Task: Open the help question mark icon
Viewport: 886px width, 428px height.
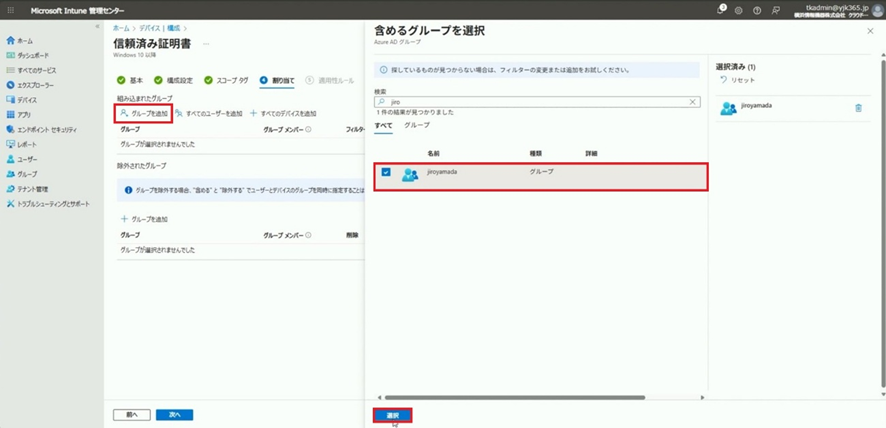Action: point(757,10)
